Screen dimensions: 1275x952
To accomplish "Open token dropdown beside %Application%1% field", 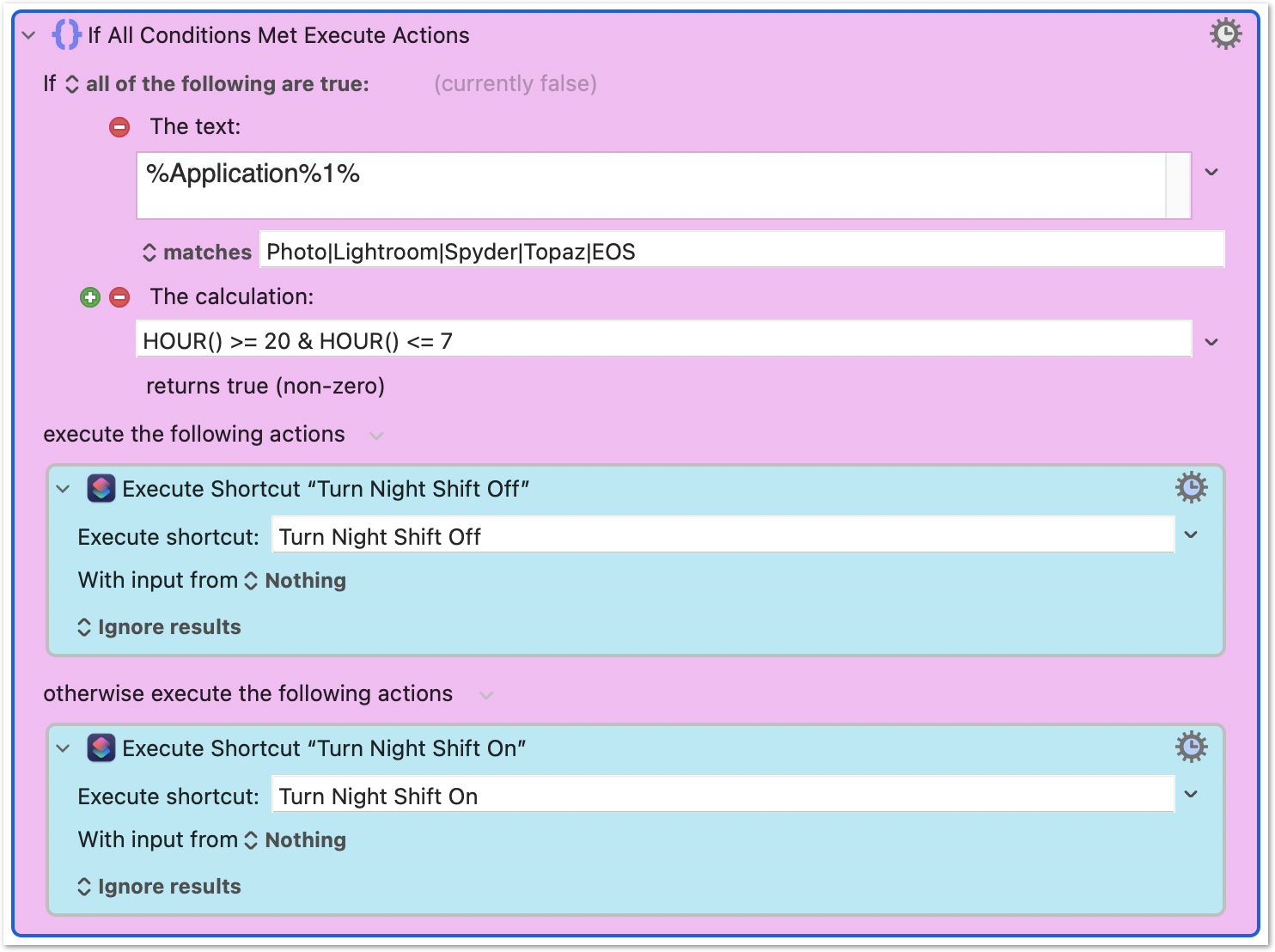I will (1211, 172).
